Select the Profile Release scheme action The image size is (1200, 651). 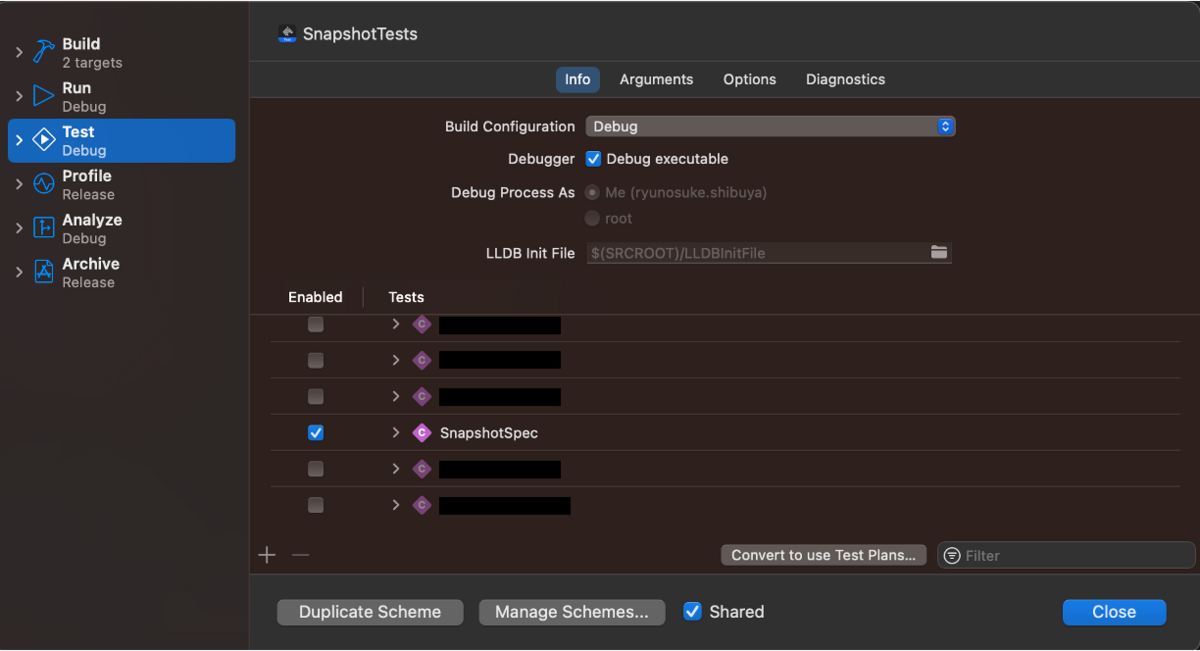coord(122,184)
